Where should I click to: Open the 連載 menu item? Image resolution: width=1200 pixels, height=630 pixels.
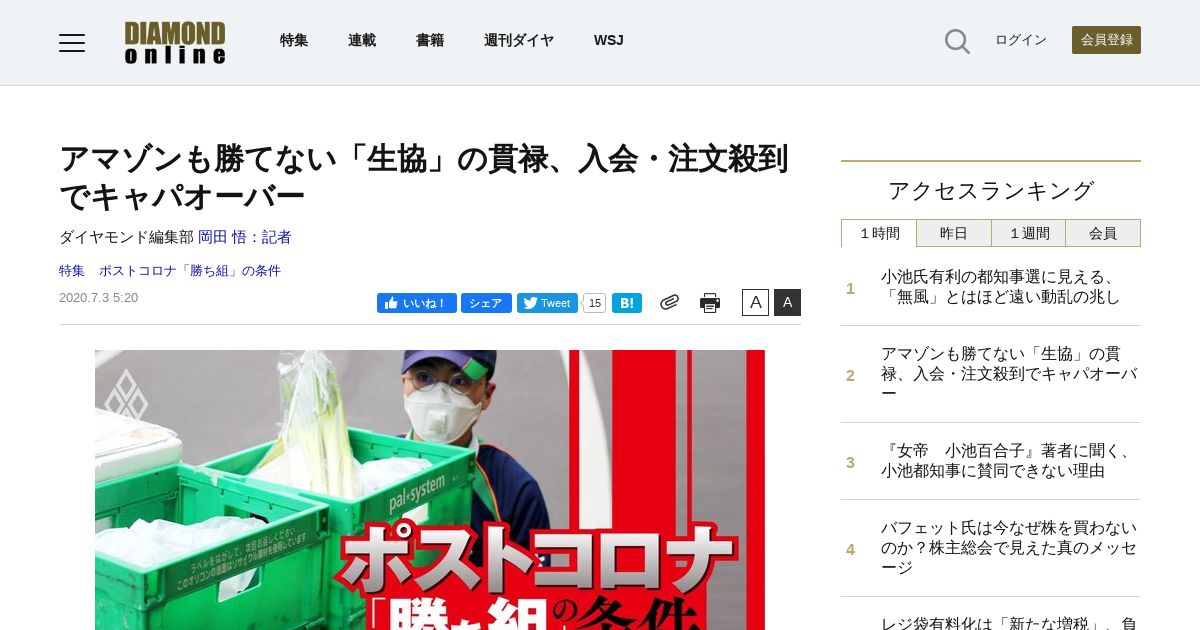[x=362, y=40]
